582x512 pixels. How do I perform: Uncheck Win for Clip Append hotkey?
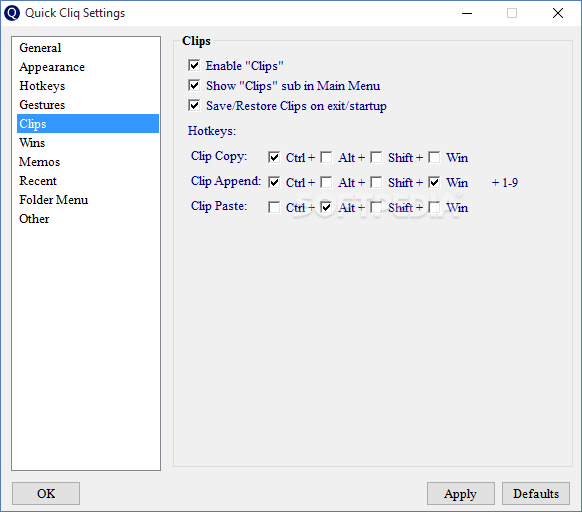point(434,182)
